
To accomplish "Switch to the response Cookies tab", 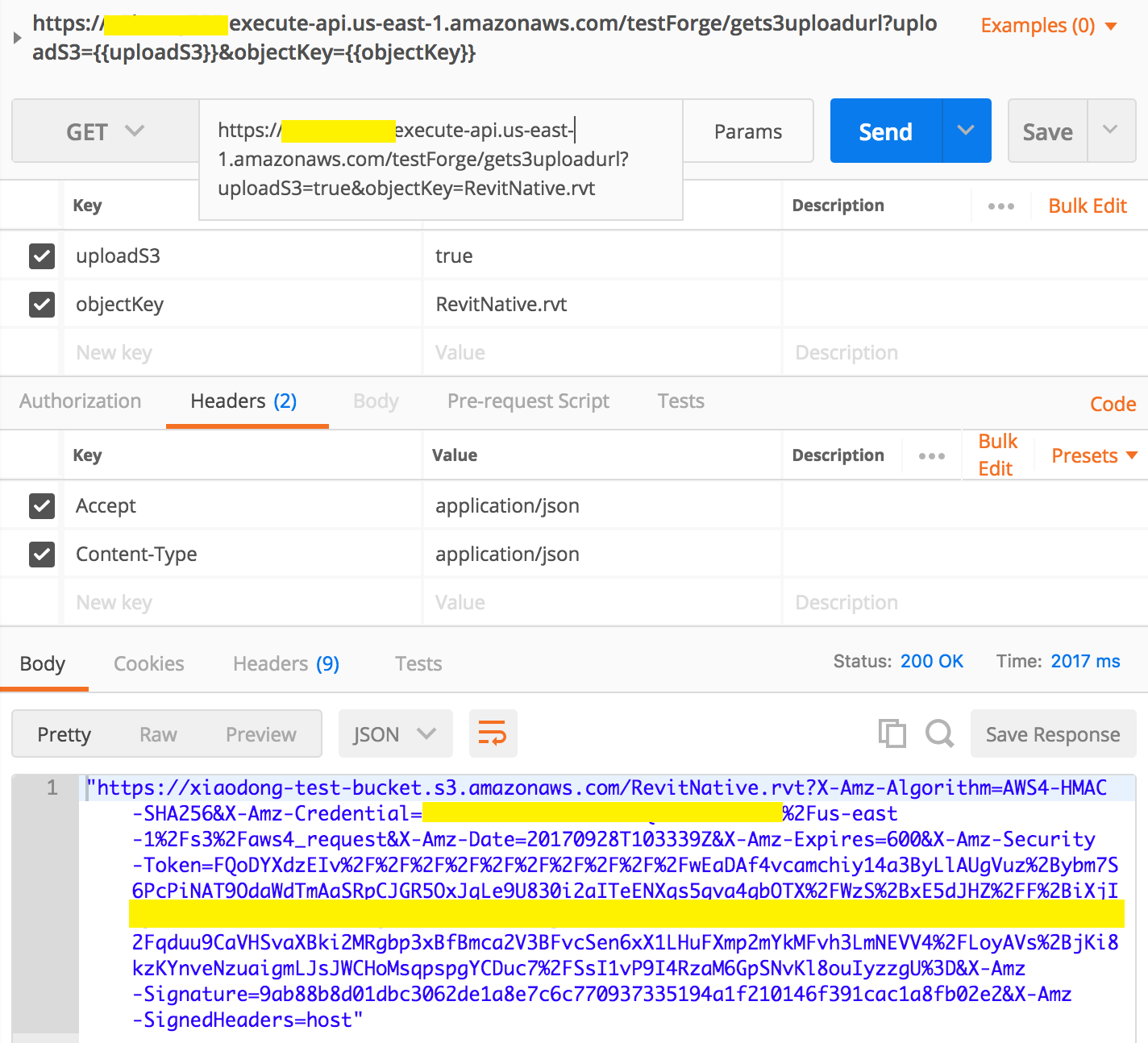I will [149, 664].
